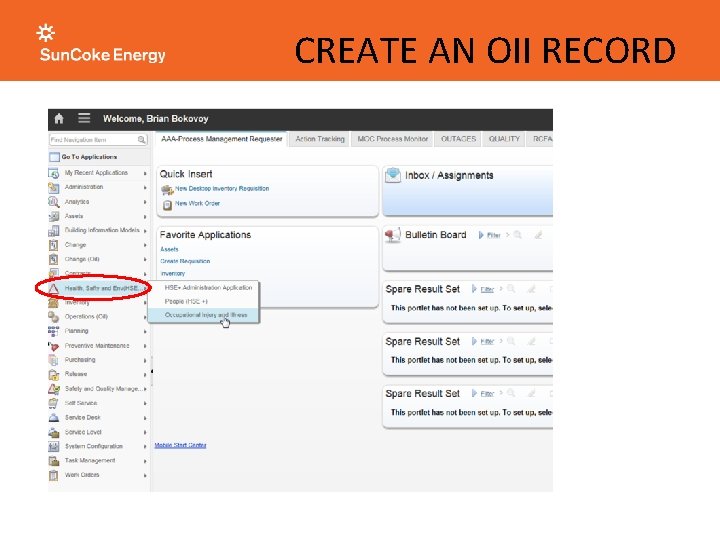Open Create Requisition favorite link
The image size is (720, 540).
coord(185,261)
